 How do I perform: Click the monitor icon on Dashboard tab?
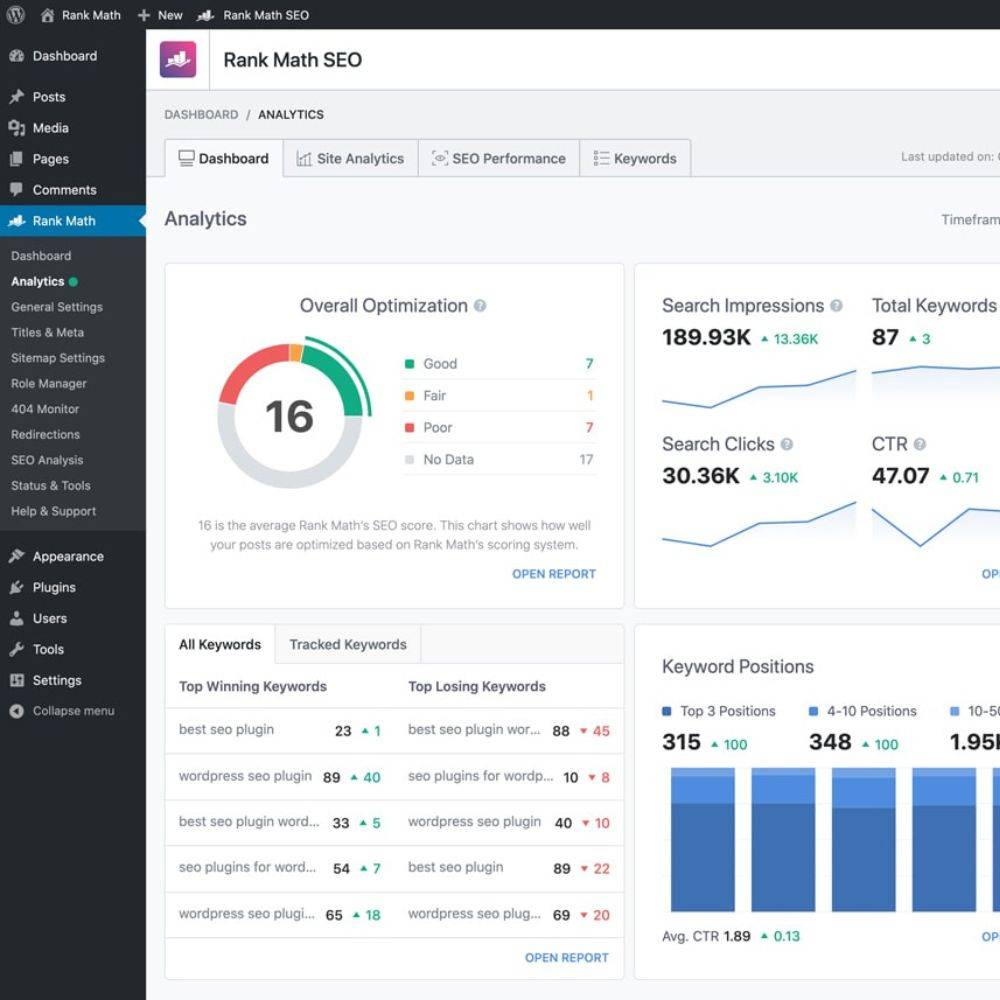(x=186, y=158)
